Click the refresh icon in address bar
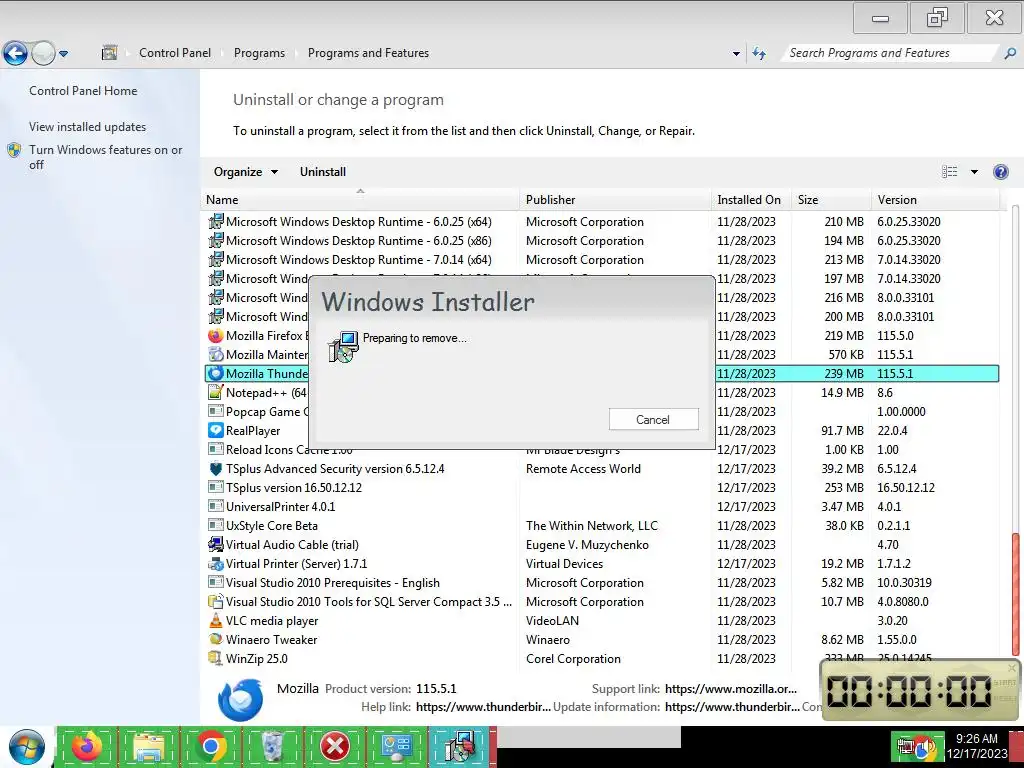This screenshot has width=1024, height=768. pos(759,54)
